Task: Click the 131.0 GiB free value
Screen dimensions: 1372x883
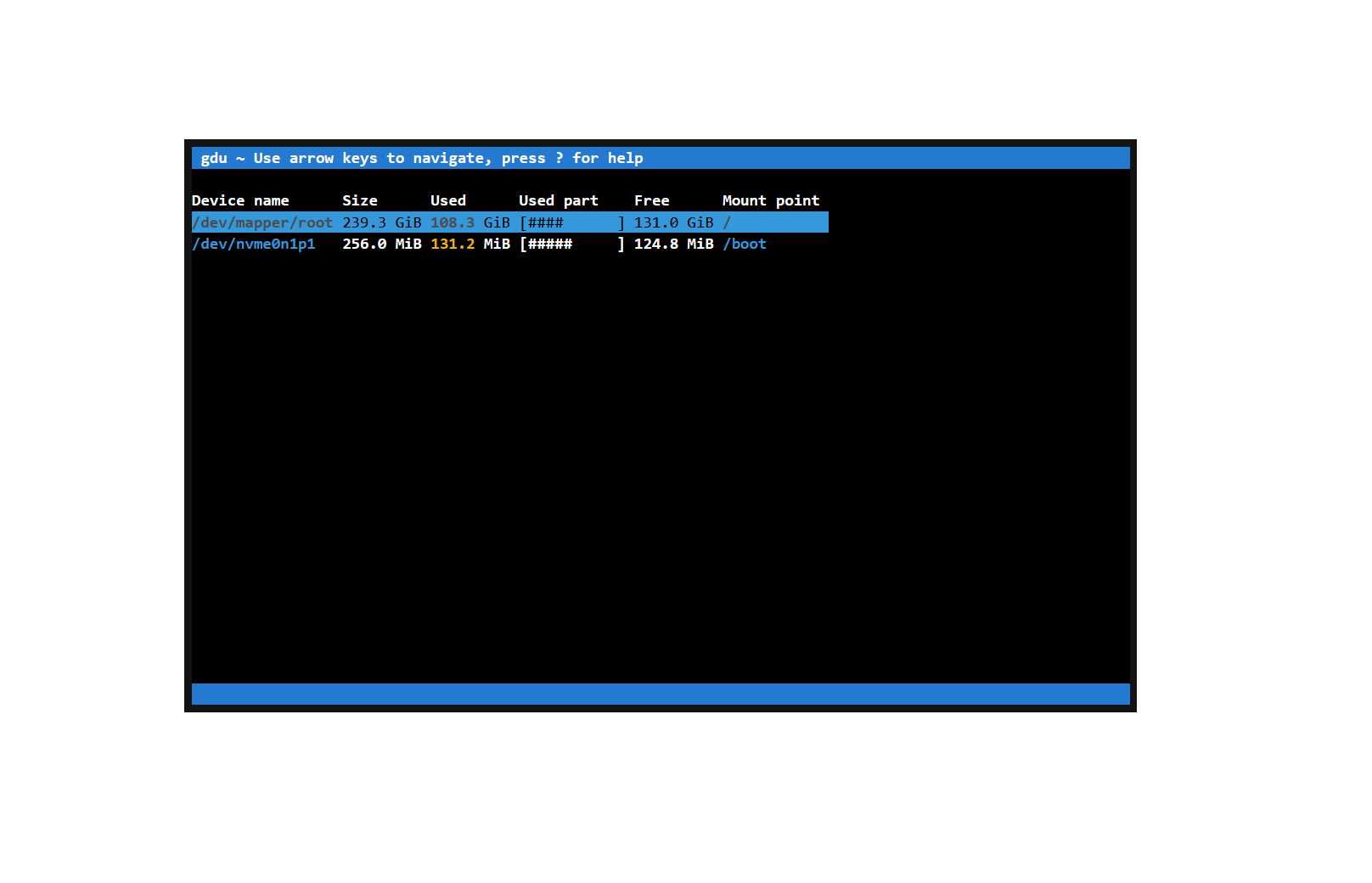Action: pyautogui.click(x=673, y=222)
